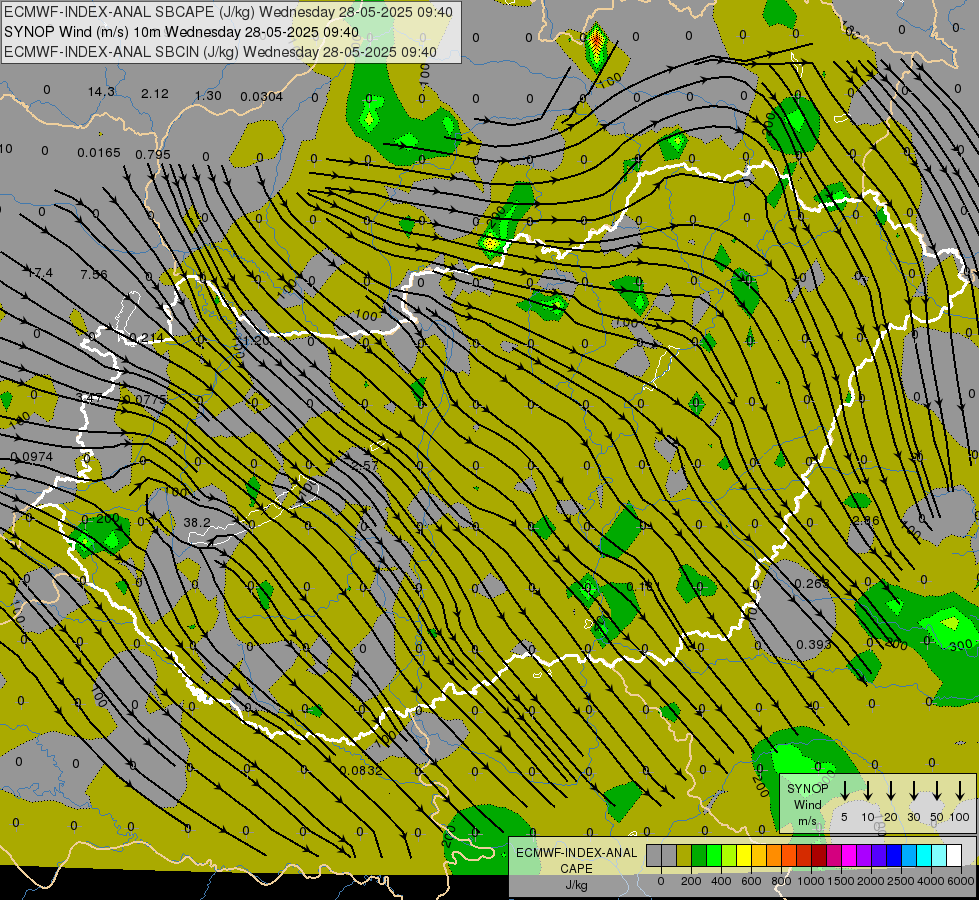Click the map value '3.47'

(x=89, y=397)
